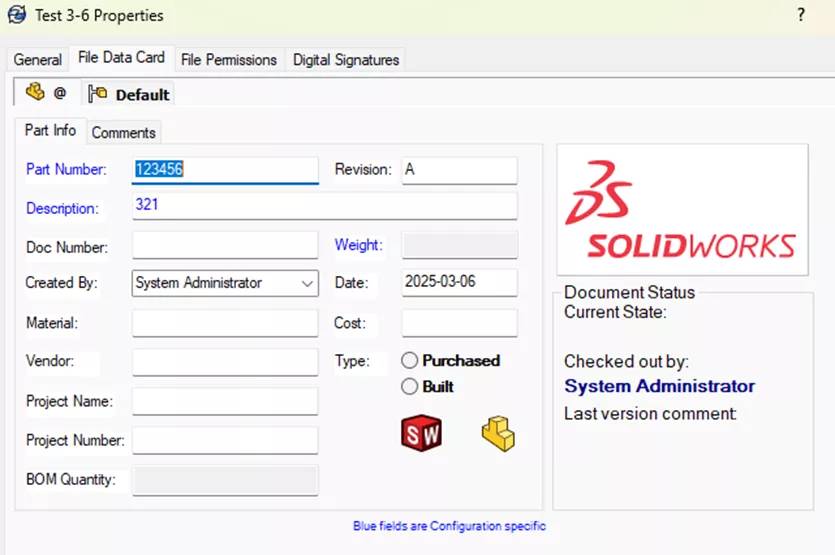Click the Description field containing 321
835x555 pixels.
325,206
